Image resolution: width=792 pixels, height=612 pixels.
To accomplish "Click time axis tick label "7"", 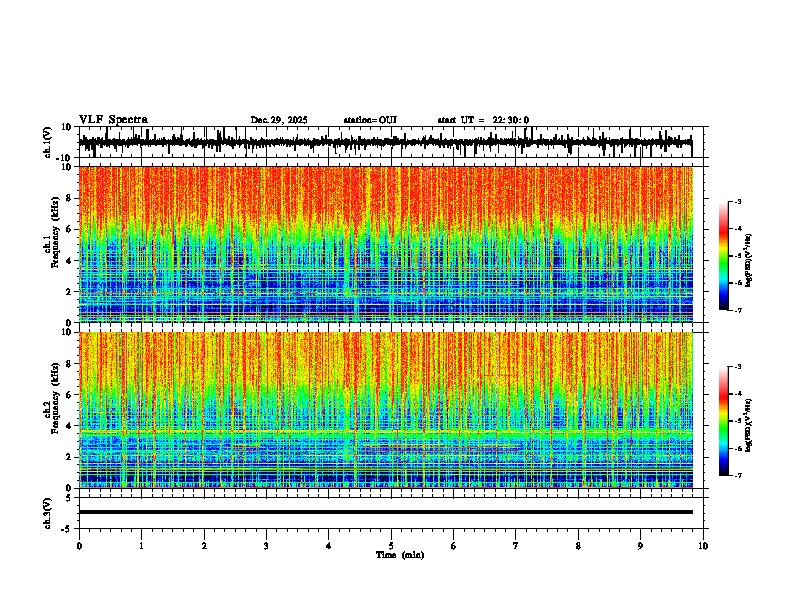I will (516, 546).
